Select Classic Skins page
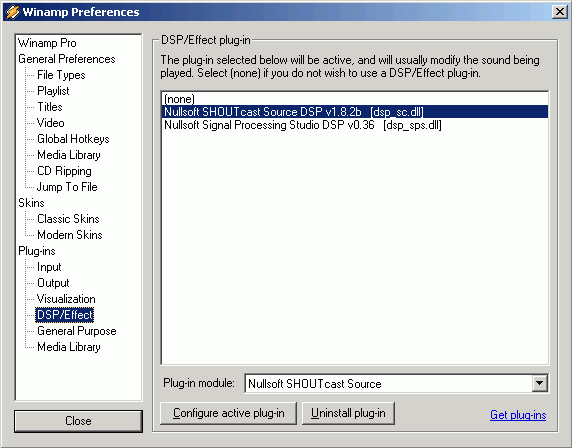Screen dimensions: 572x448 coord(69,219)
